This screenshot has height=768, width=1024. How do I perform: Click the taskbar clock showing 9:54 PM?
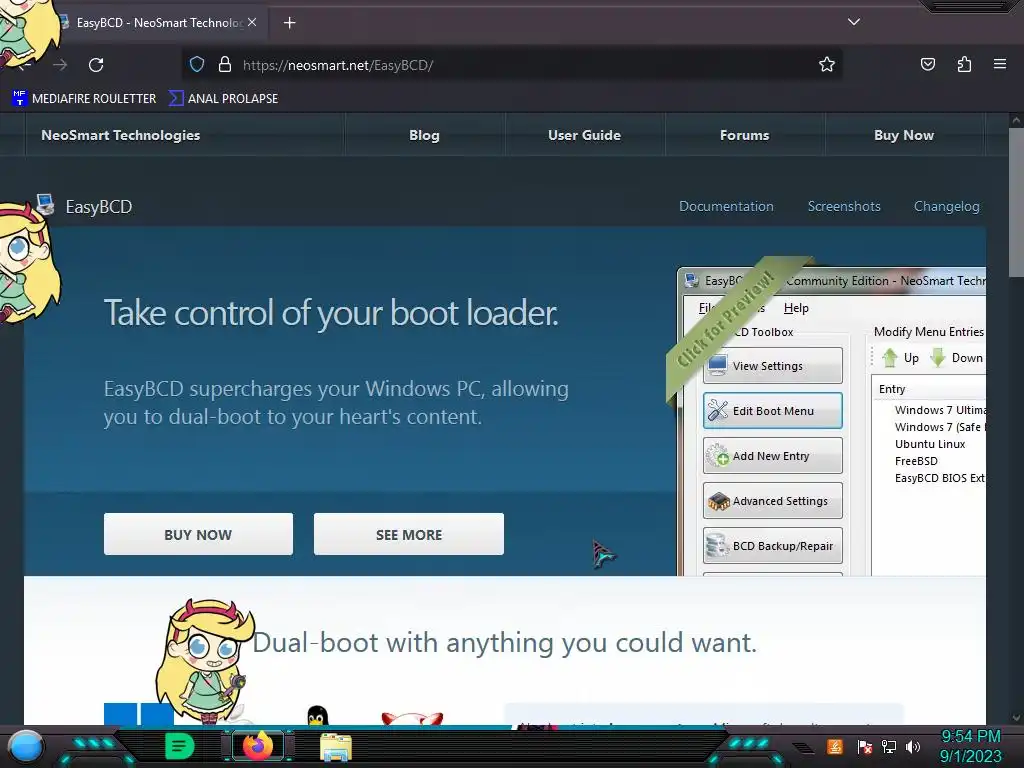pos(970,737)
